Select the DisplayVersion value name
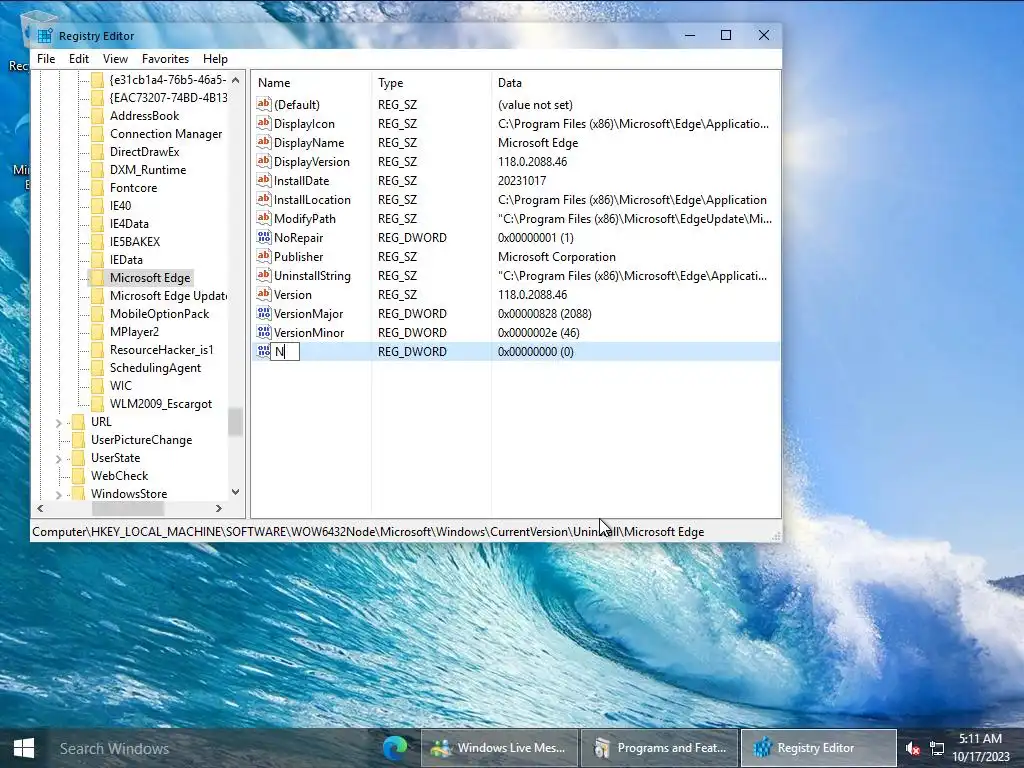The image size is (1024, 768). (x=312, y=161)
